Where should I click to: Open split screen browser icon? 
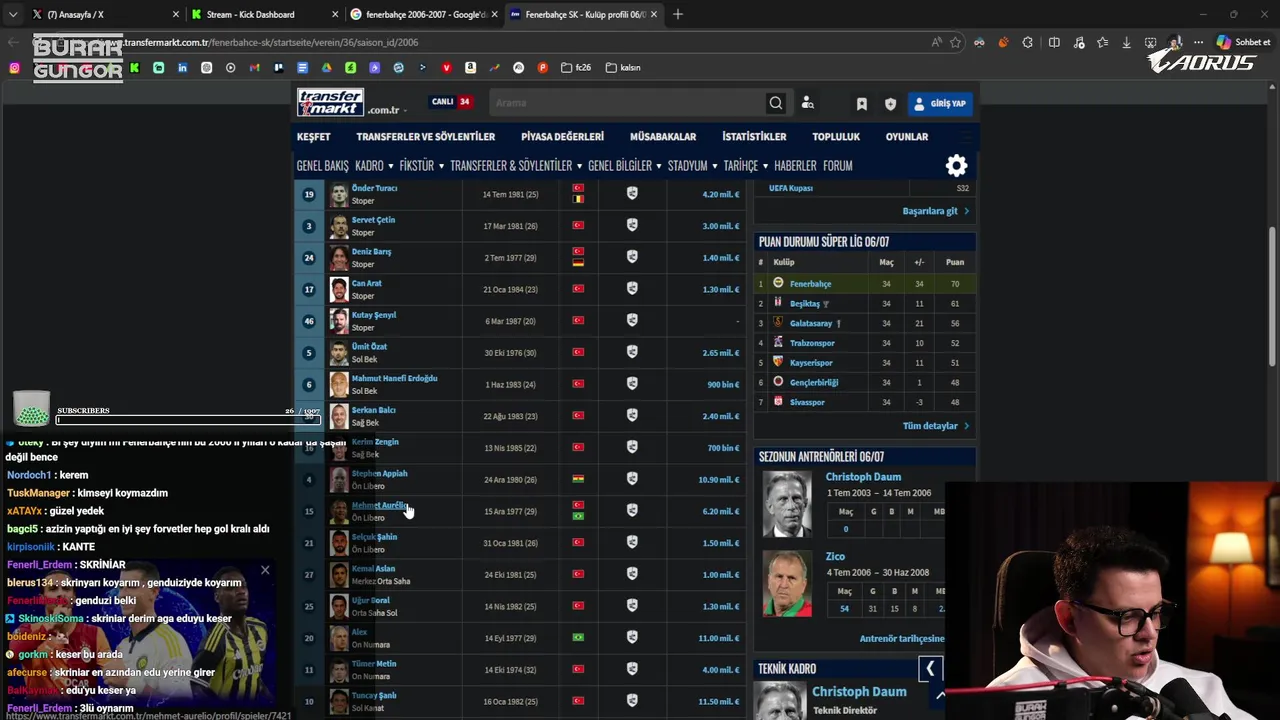coord(1054,43)
